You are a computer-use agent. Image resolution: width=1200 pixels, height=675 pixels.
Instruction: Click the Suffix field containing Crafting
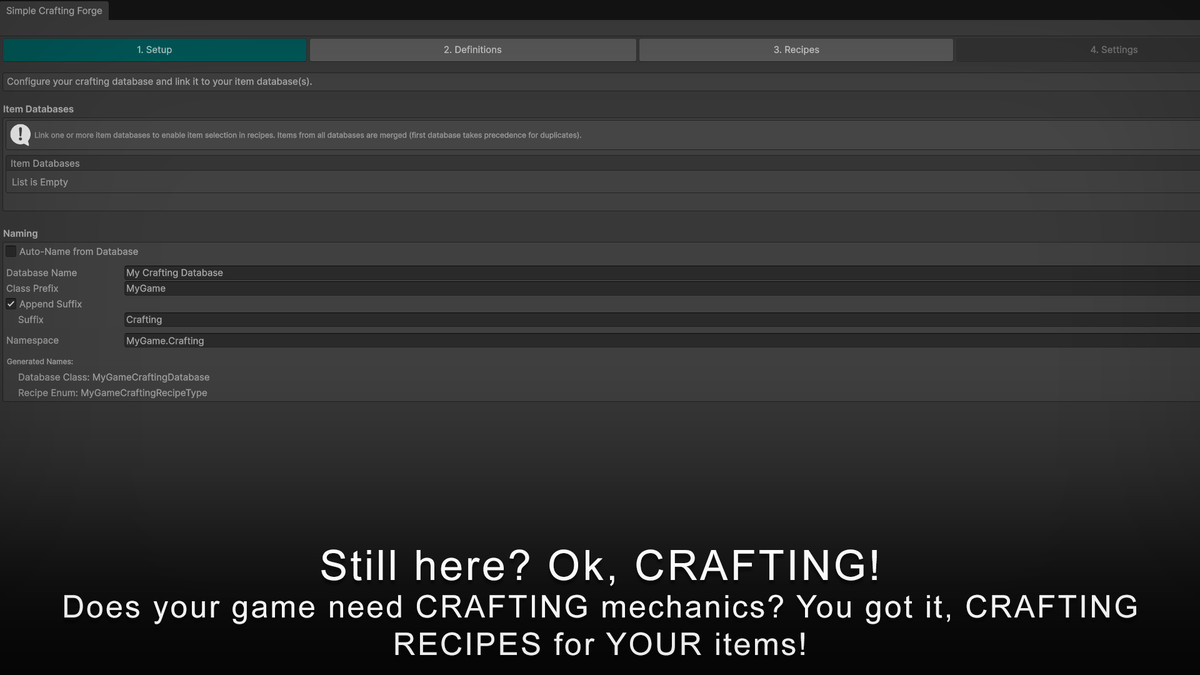click(x=400, y=319)
